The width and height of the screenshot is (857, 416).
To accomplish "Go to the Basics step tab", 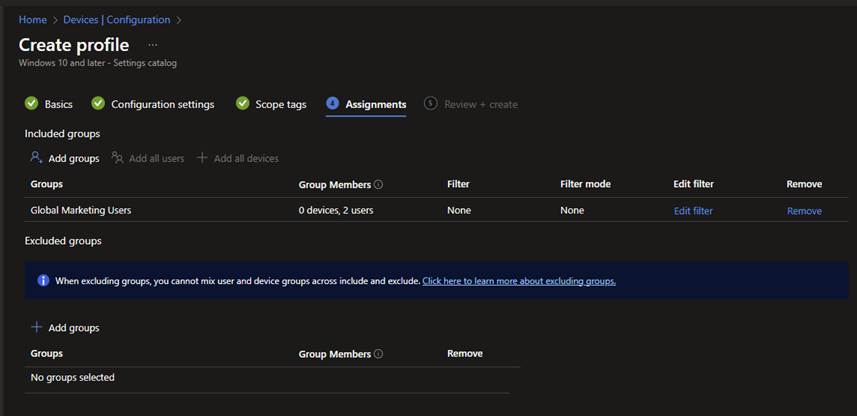I will point(58,105).
